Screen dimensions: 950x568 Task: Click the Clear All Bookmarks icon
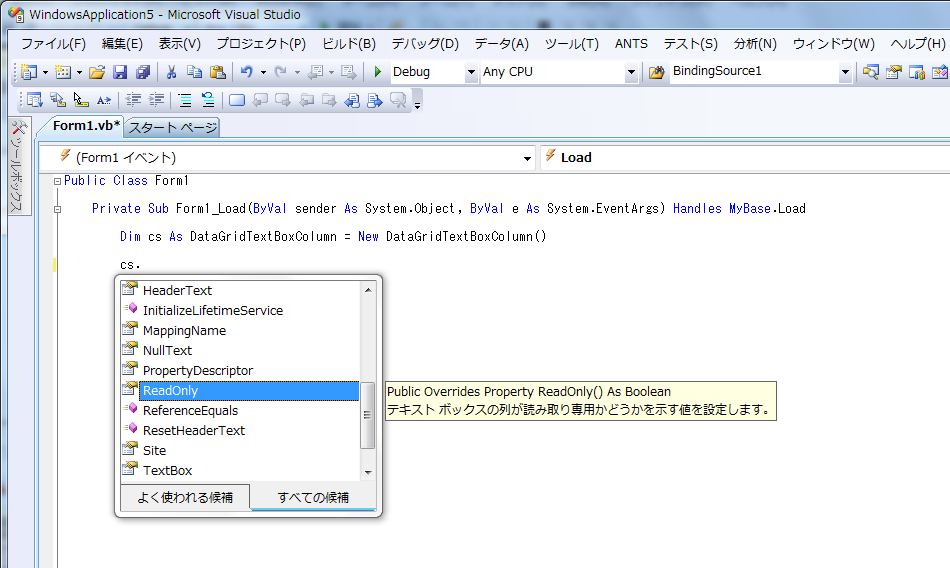pos(398,100)
